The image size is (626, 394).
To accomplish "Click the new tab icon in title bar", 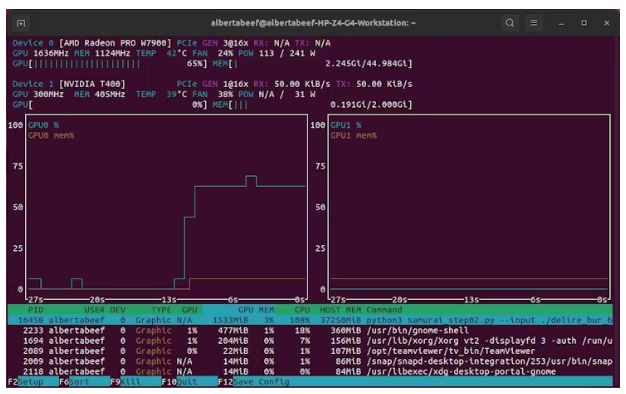I will [x=21, y=23].
